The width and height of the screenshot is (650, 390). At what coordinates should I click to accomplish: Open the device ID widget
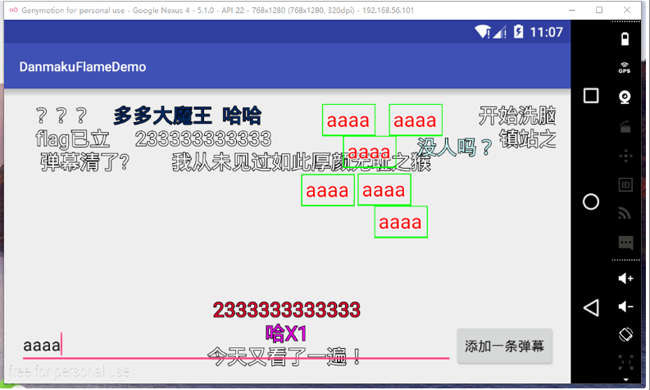(x=625, y=184)
